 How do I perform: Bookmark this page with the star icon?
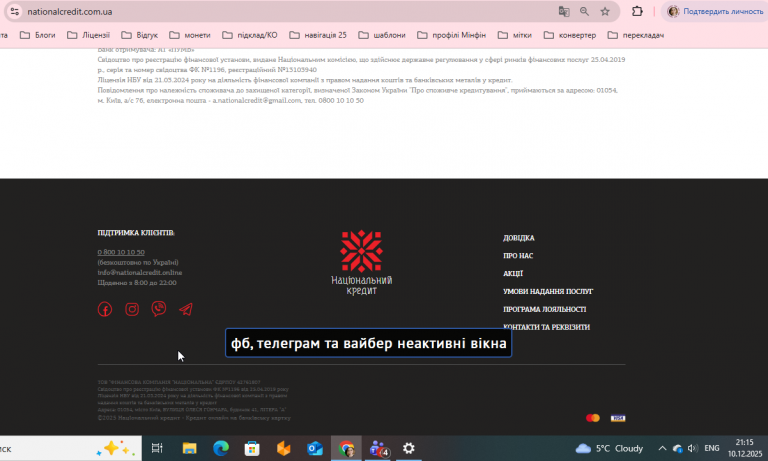click(605, 11)
